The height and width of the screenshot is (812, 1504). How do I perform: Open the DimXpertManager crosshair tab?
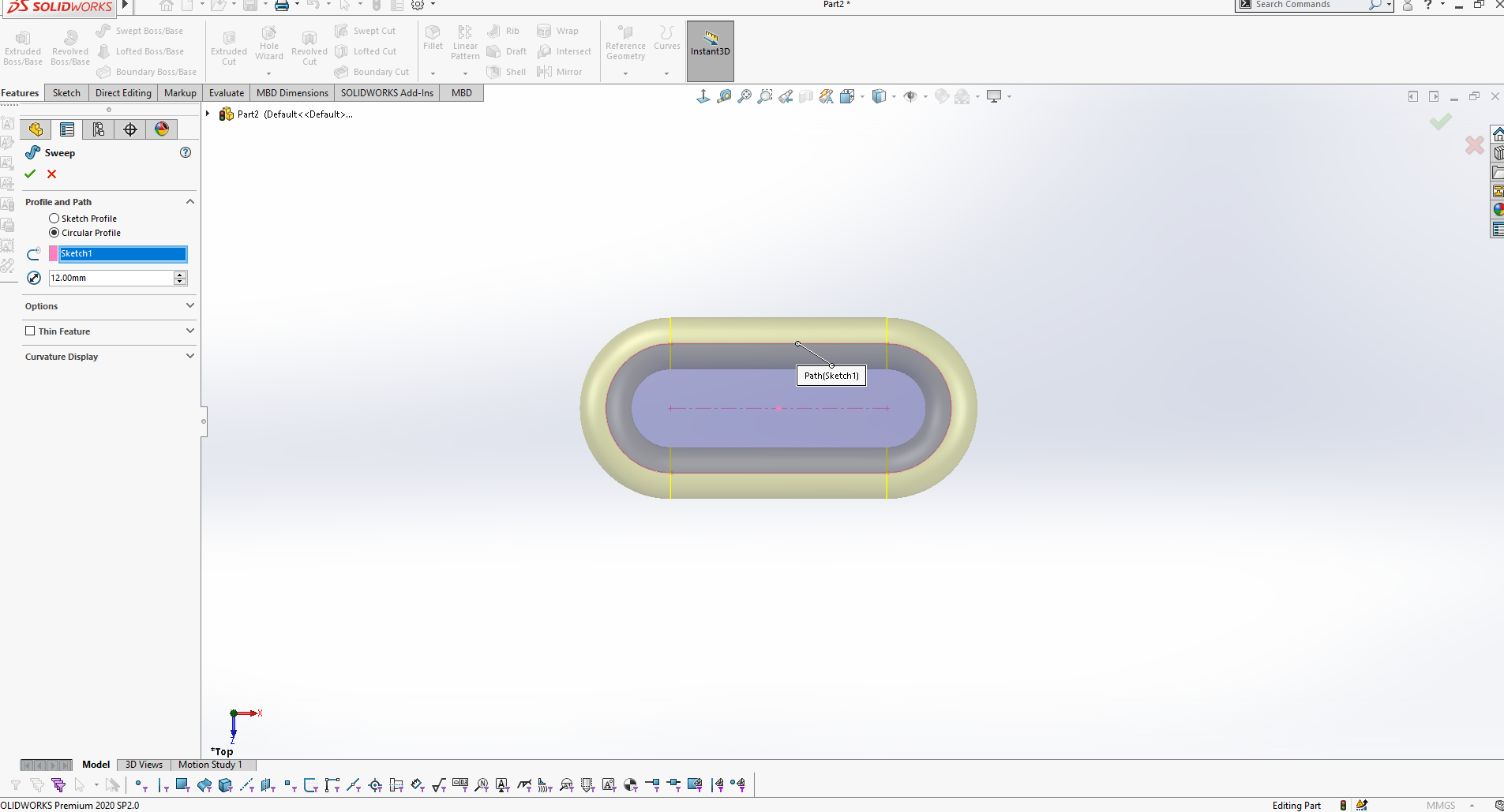click(x=130, y=129)
